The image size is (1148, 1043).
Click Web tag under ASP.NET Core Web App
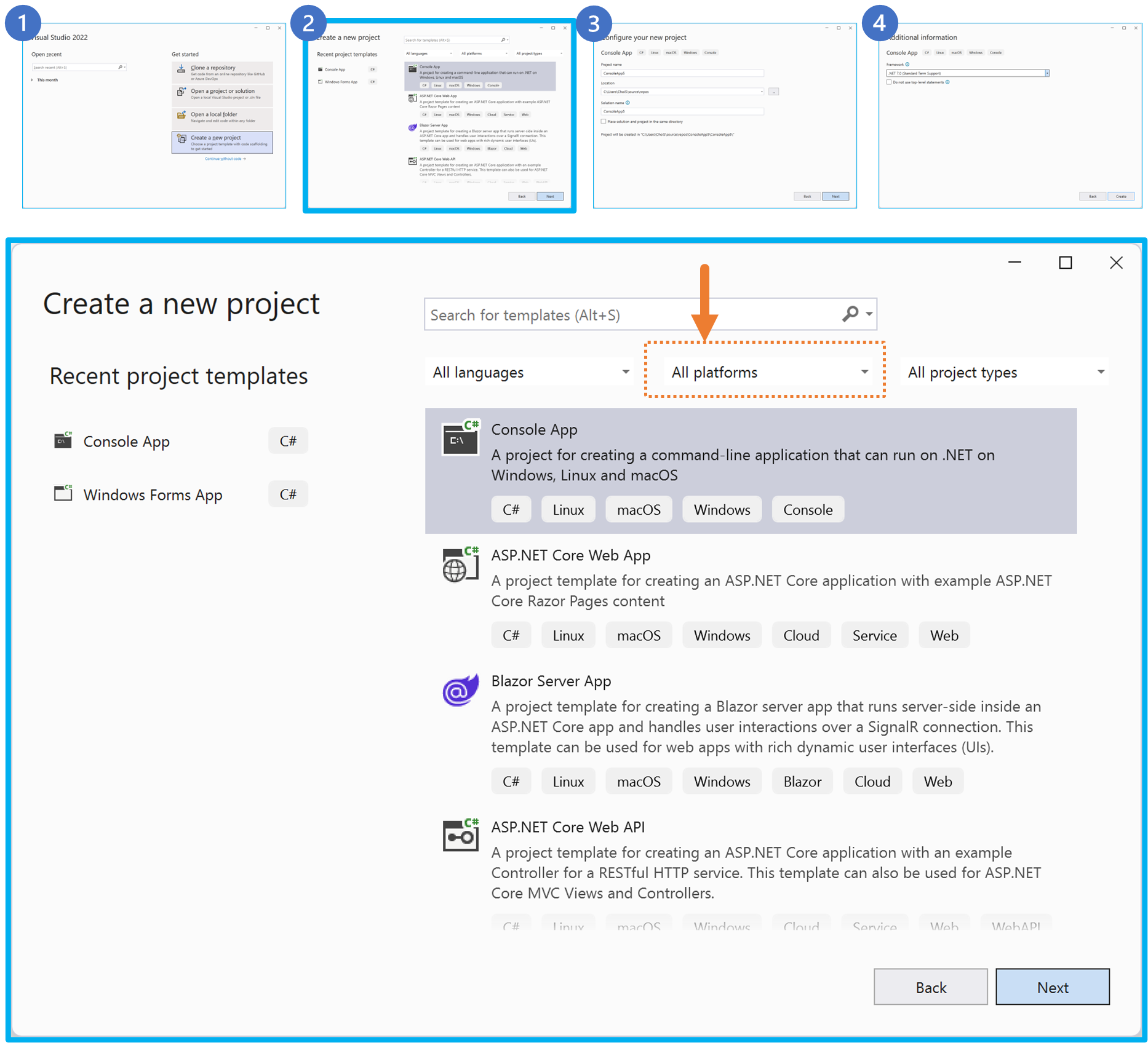pyautogui.click(x=944, y=635)
